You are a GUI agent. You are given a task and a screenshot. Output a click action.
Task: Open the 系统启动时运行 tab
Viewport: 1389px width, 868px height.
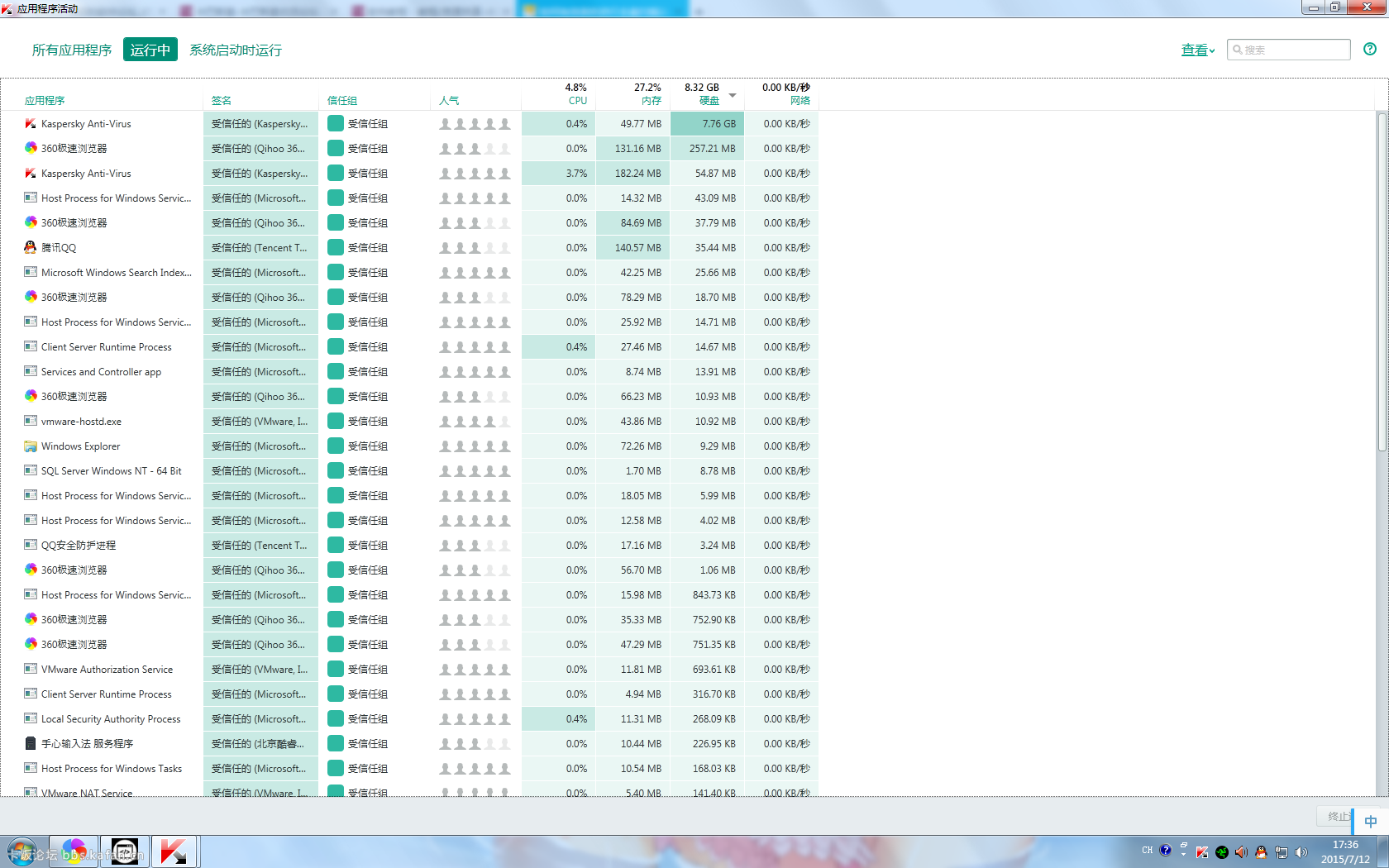click(x=236, y=50)
